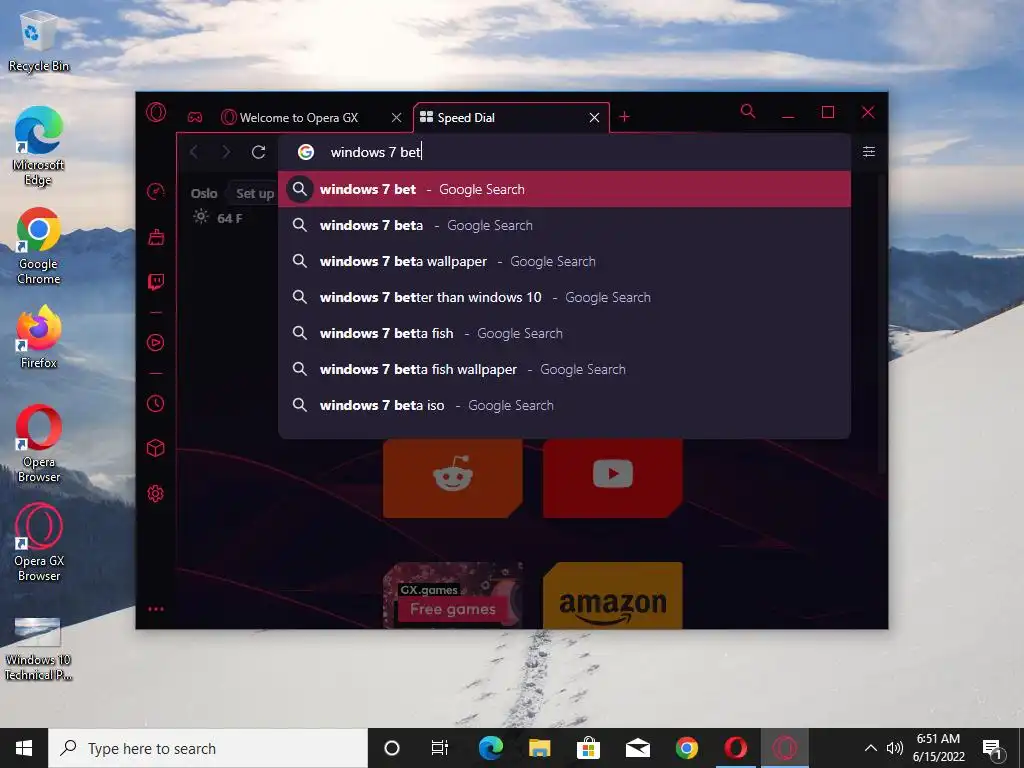Select Opera GX Browser desktop shortcut
The width and height of the screenshot is (1024, 768).
(x=38, y=542)
